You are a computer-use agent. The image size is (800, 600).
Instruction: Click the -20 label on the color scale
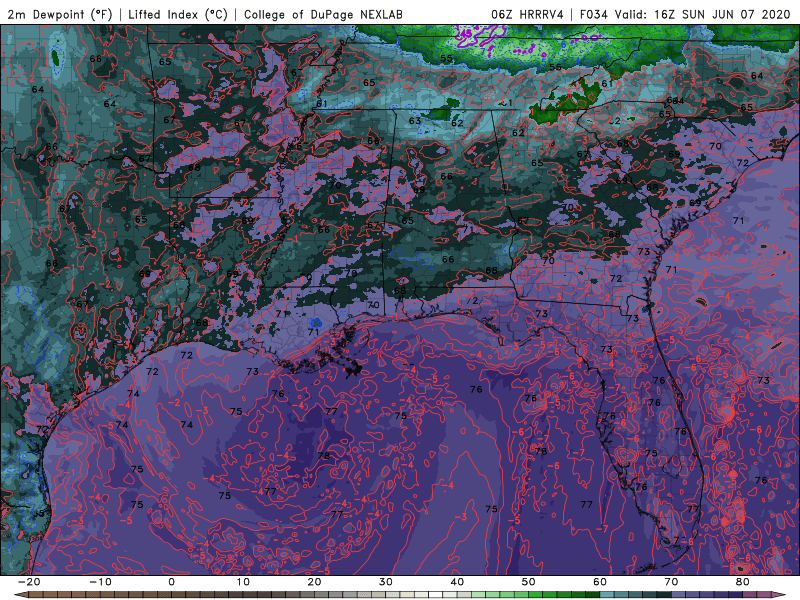point(29,582)
